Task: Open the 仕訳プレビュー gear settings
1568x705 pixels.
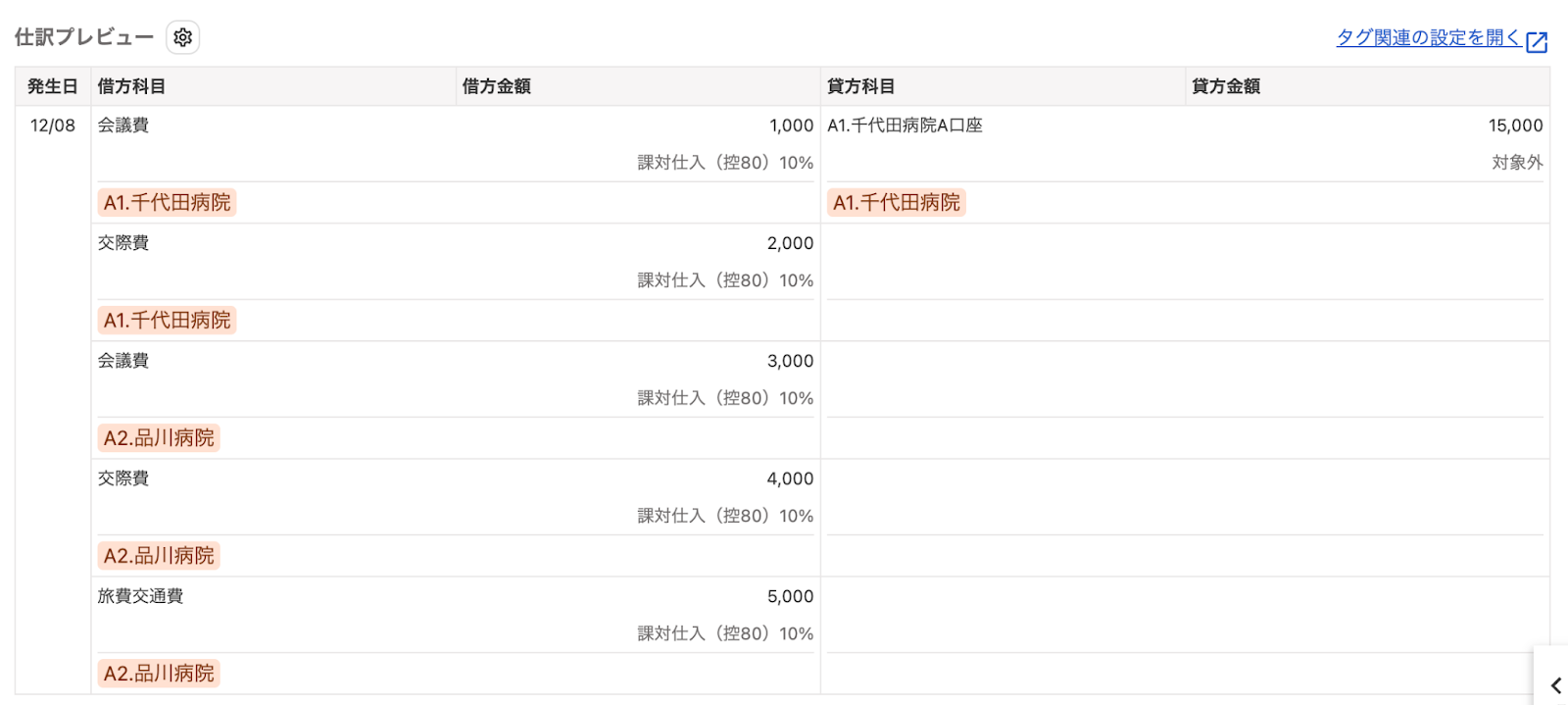Action: click(182, 37)
